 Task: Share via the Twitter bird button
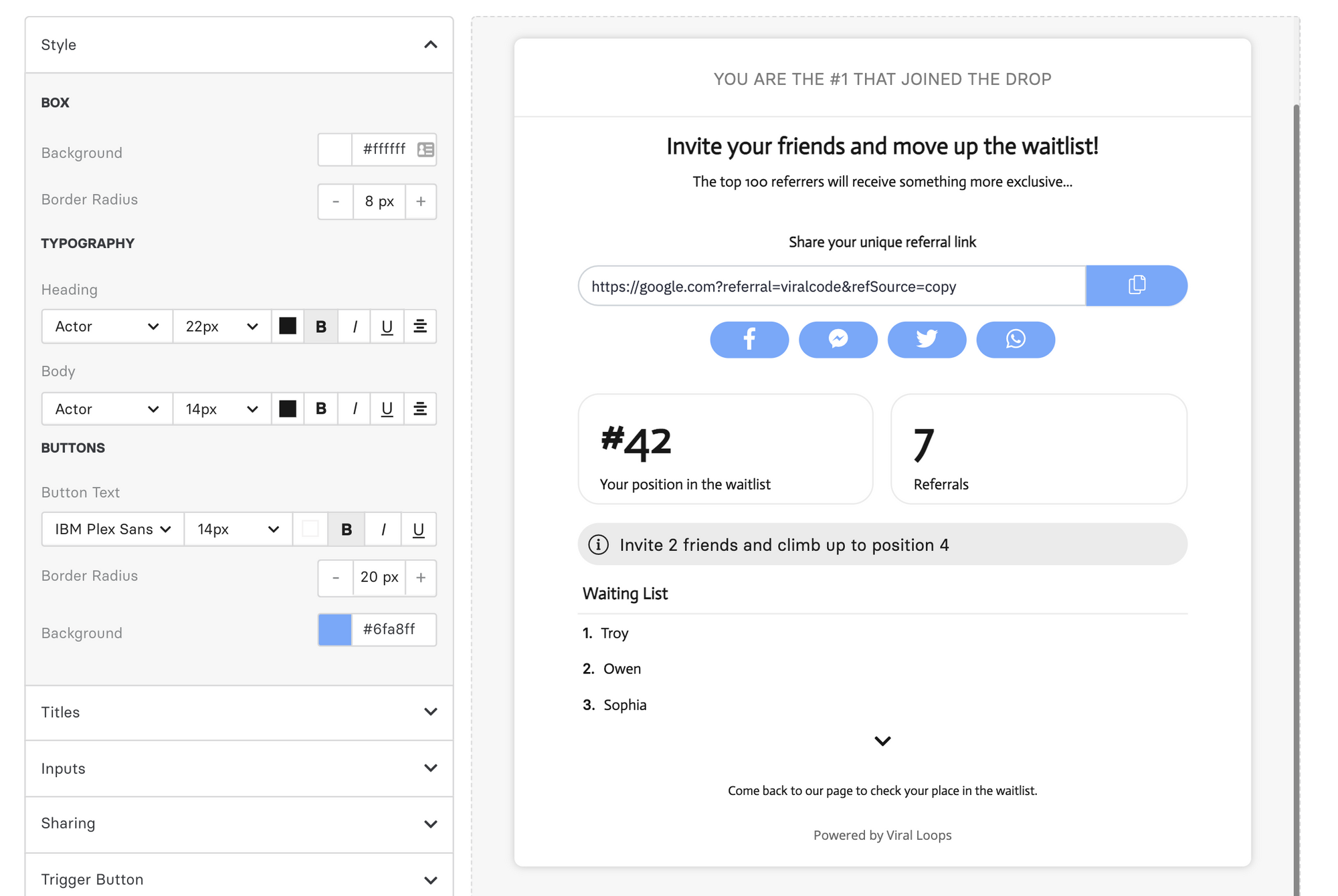click(927, 340)
